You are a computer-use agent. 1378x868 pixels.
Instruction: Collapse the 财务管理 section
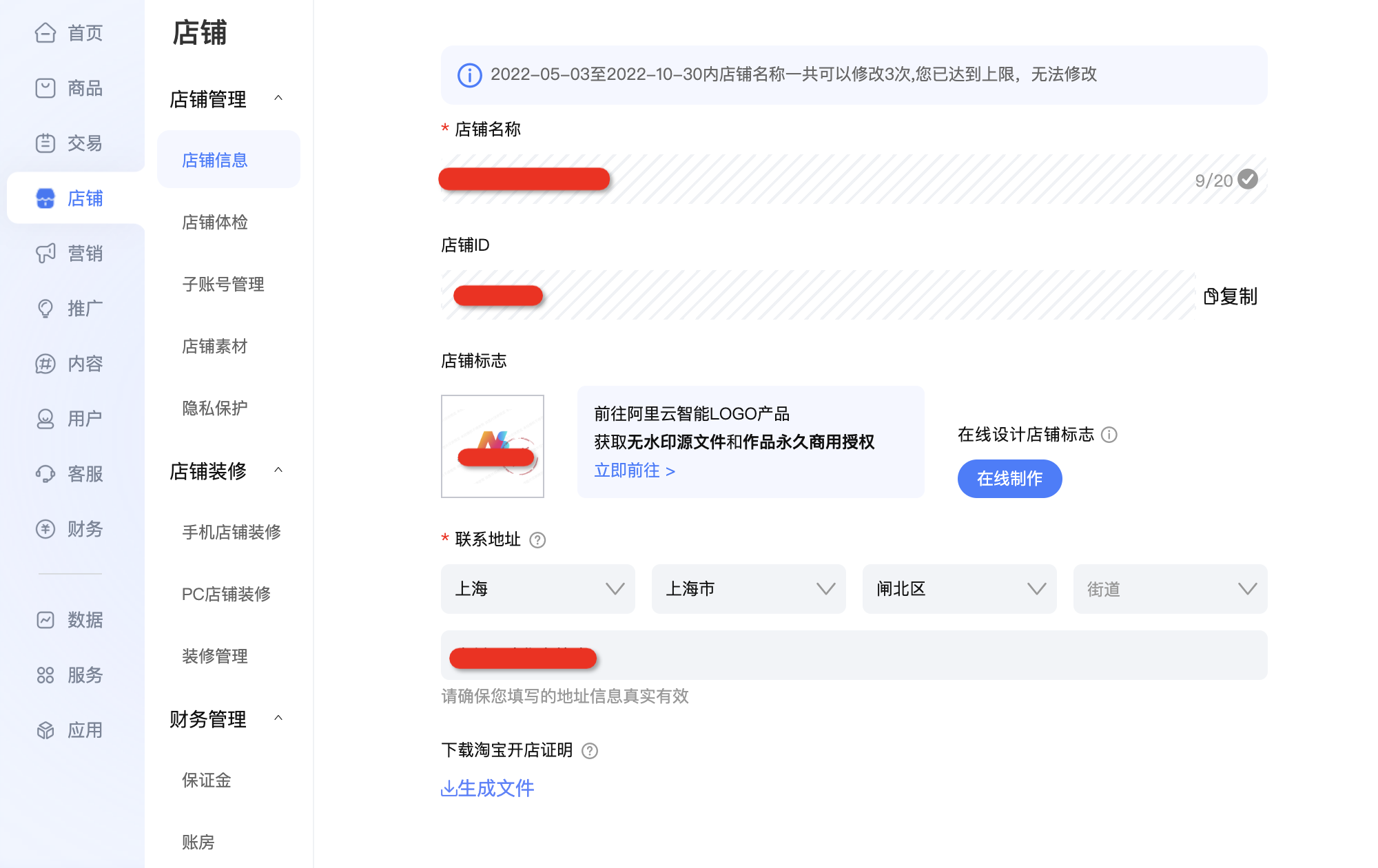278,718
